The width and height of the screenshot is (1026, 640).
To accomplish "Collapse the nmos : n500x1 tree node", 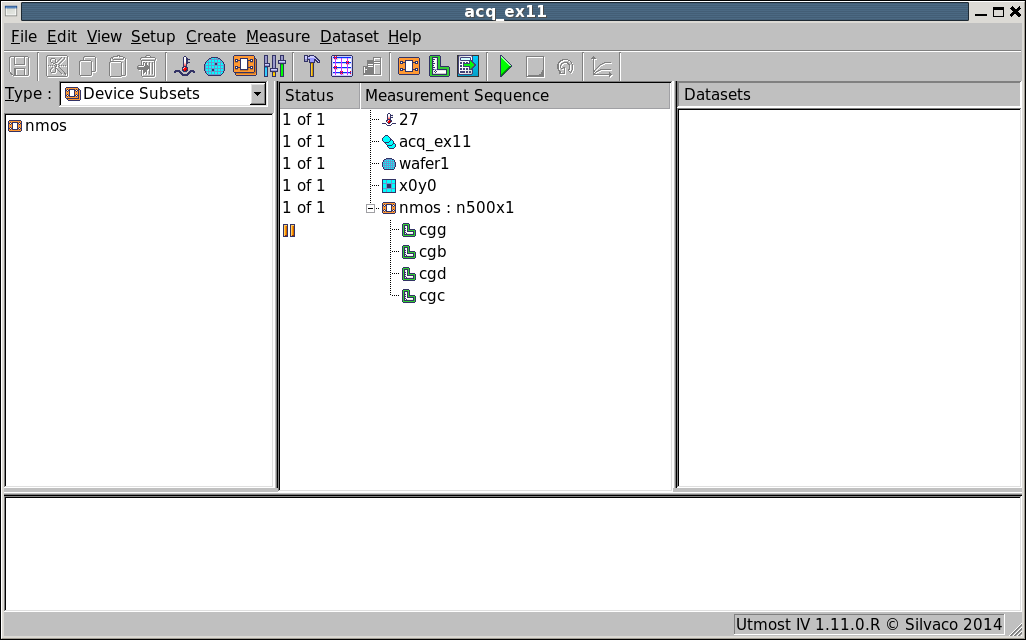I will coord(370,208).
